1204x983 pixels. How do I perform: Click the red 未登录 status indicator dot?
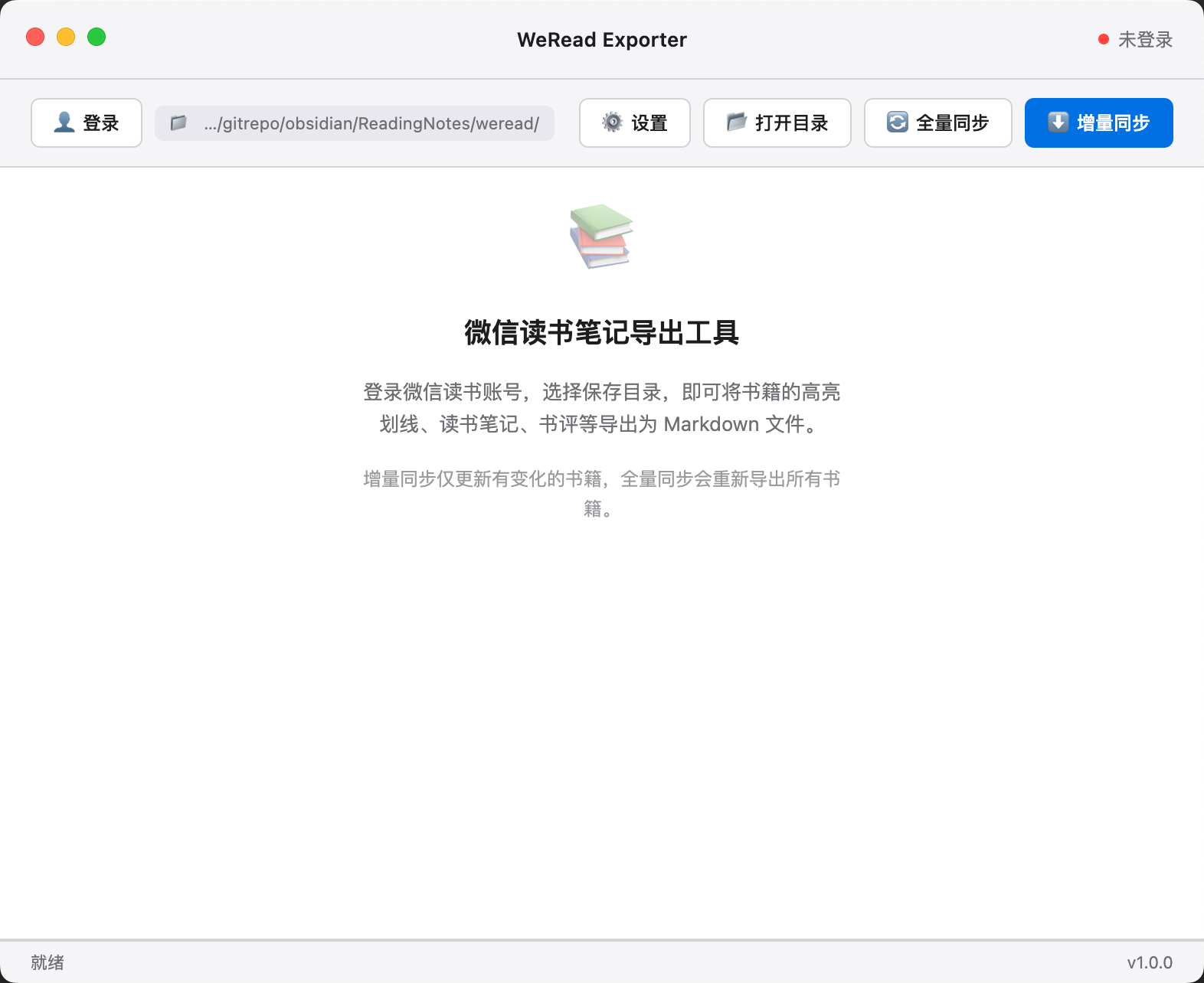tap(1104, 40)
